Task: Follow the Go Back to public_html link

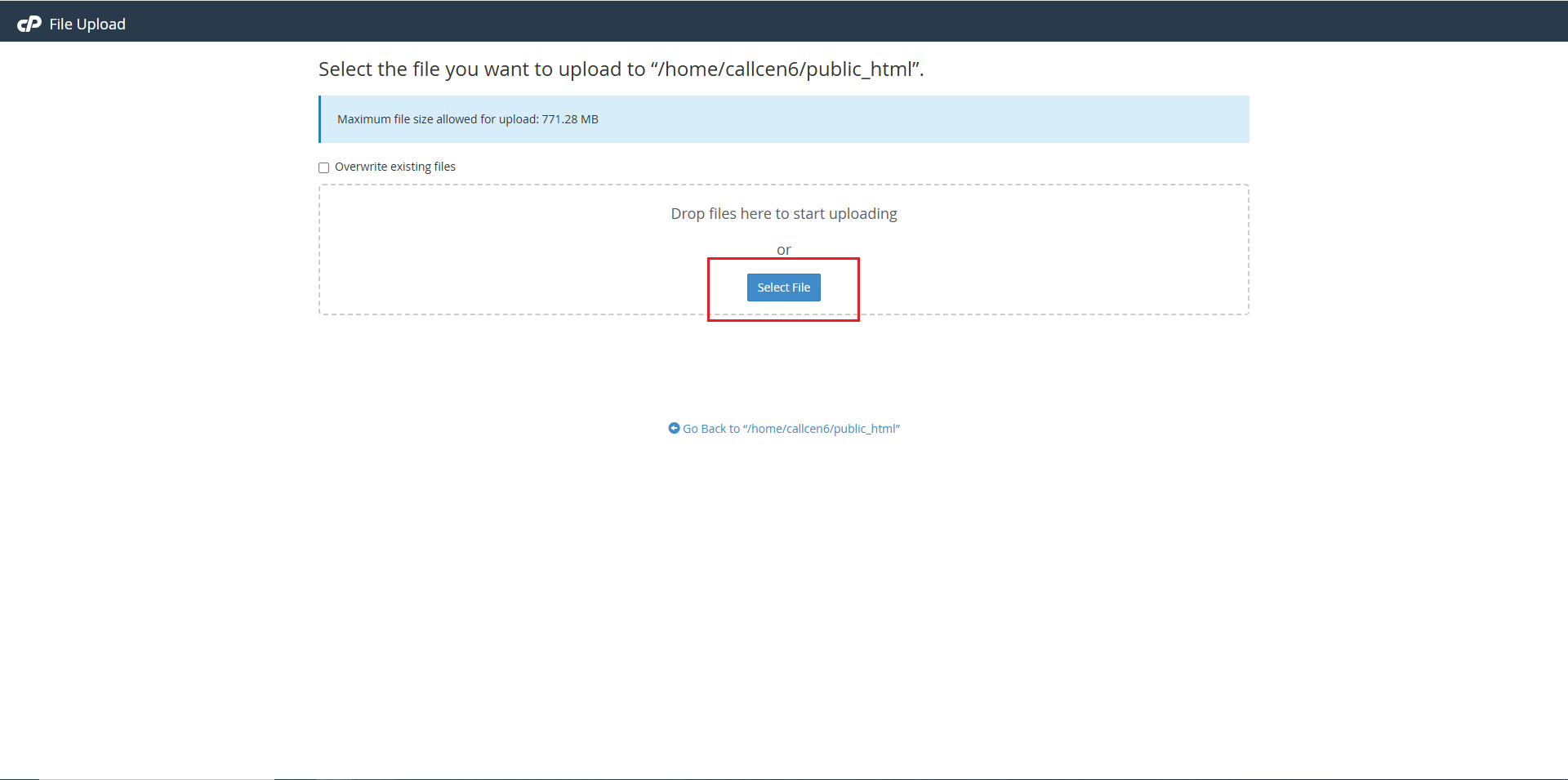Action: click(x=791, y=429)
